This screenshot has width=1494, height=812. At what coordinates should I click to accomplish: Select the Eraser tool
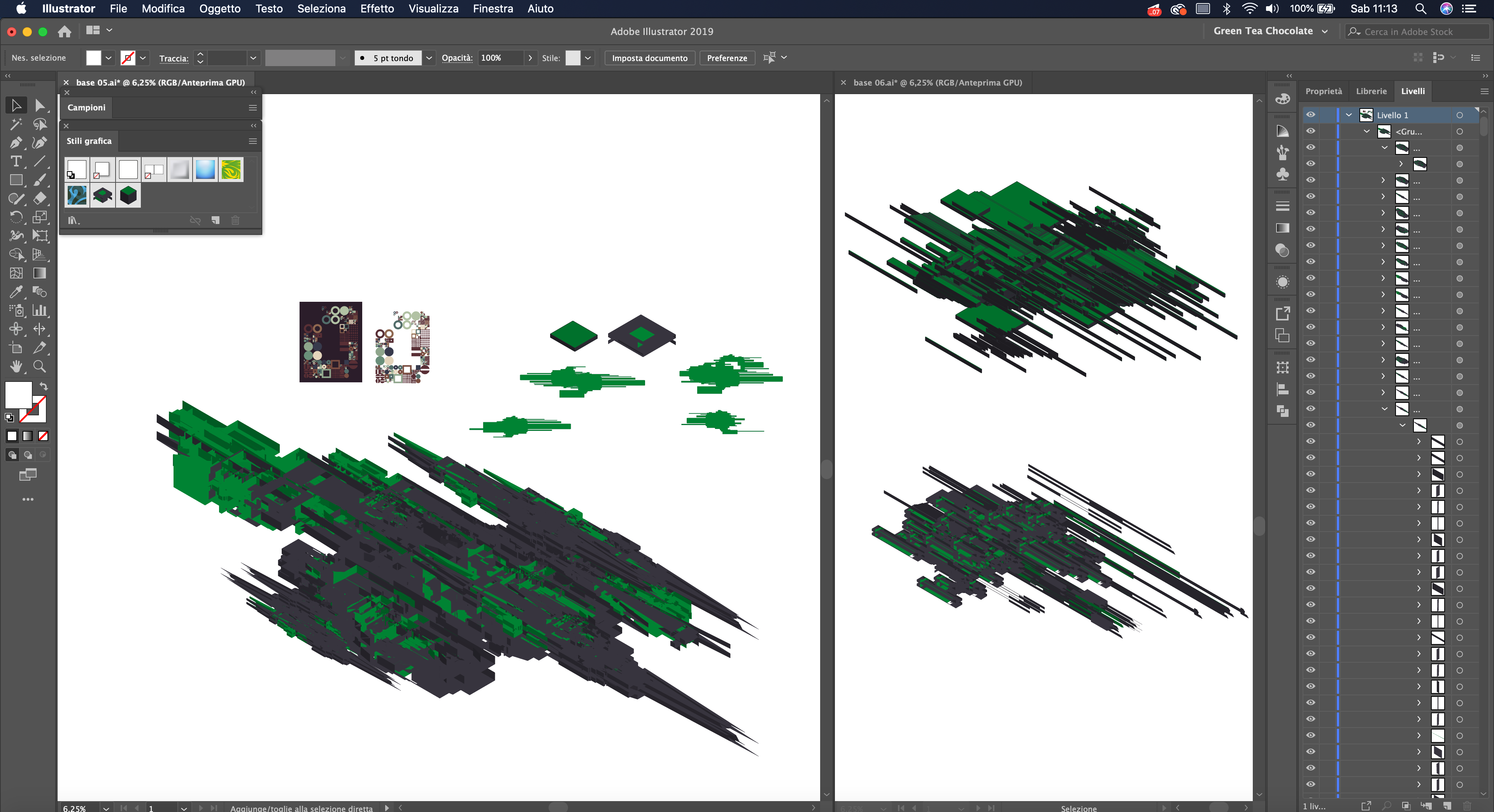(39, 199)
